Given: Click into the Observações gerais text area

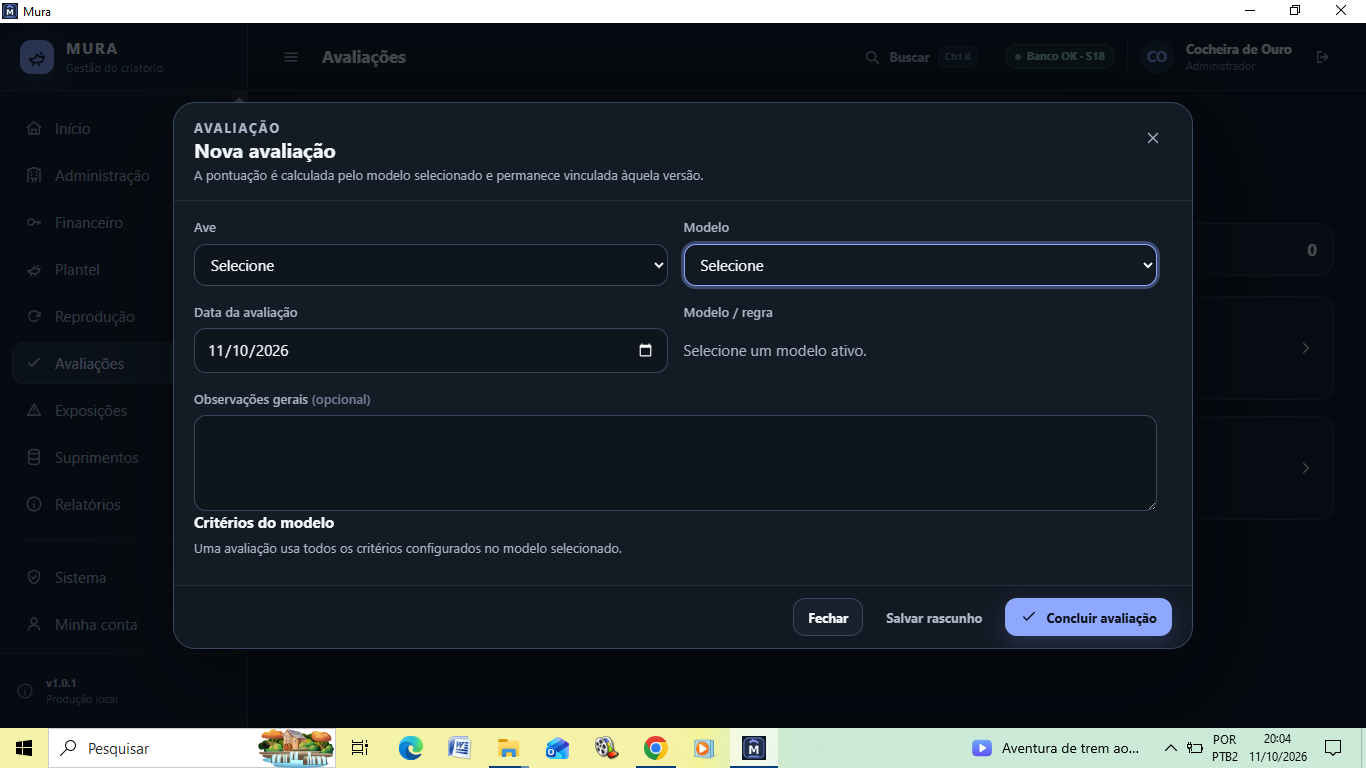Looking at the screenshot, I should (x=675, y=463).
